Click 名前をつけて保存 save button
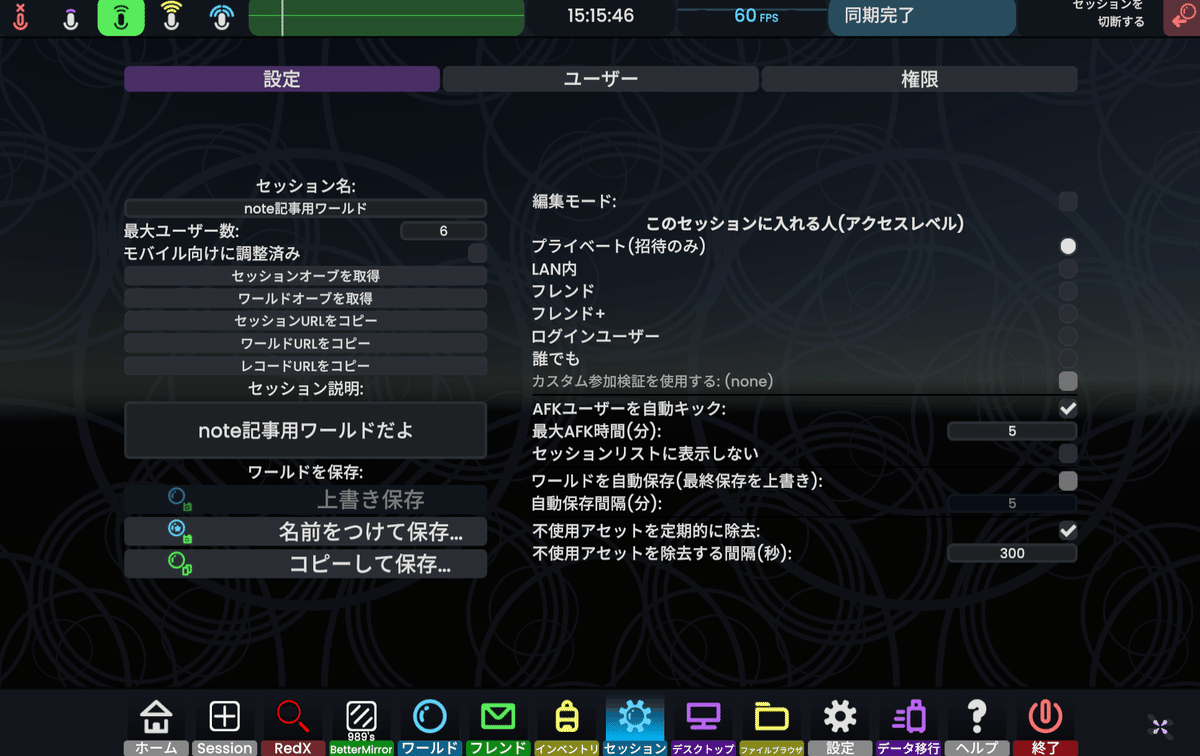 305,531
